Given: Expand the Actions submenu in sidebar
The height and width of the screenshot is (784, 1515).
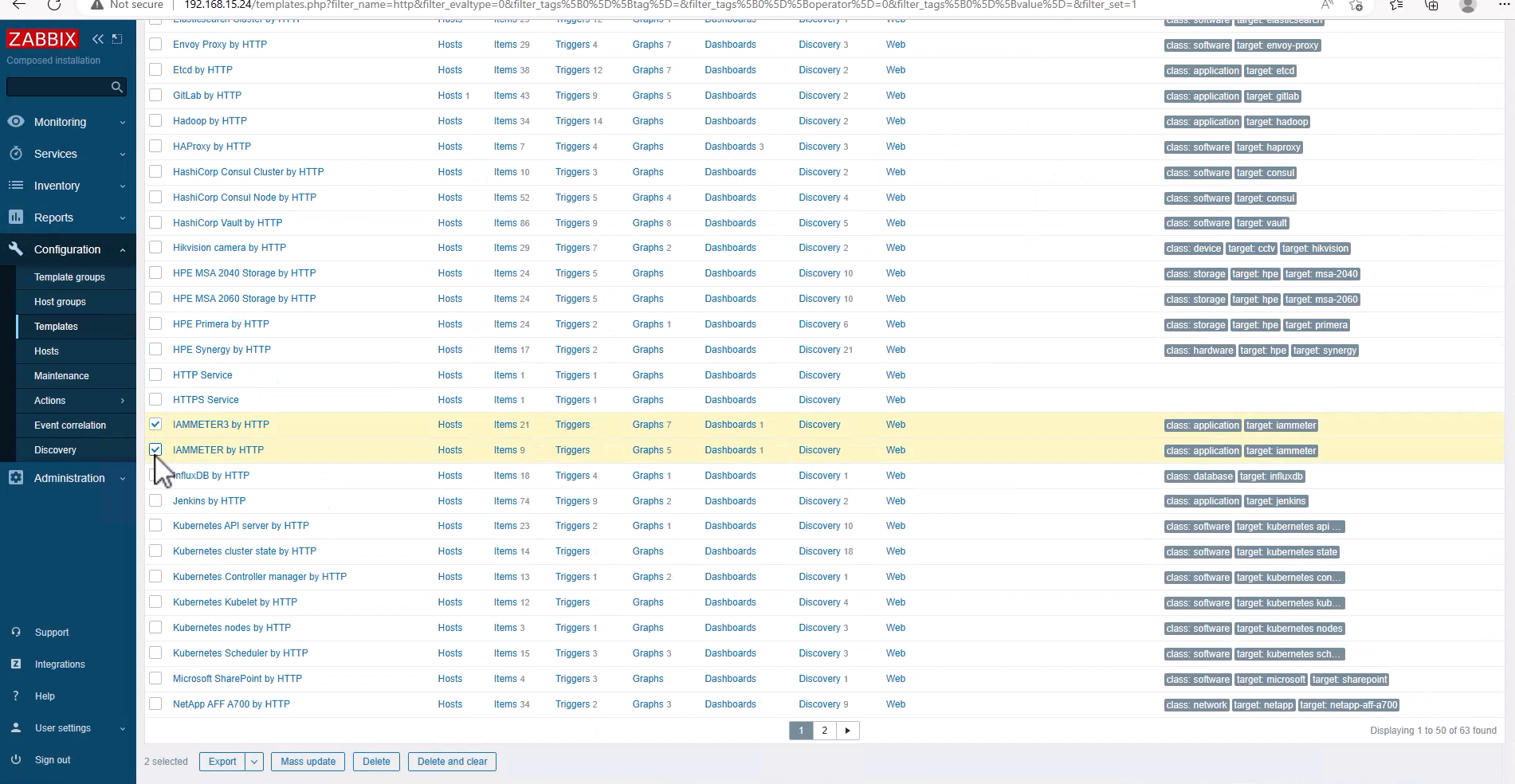Looking at the screenshot, I should (x=122, y=401).
